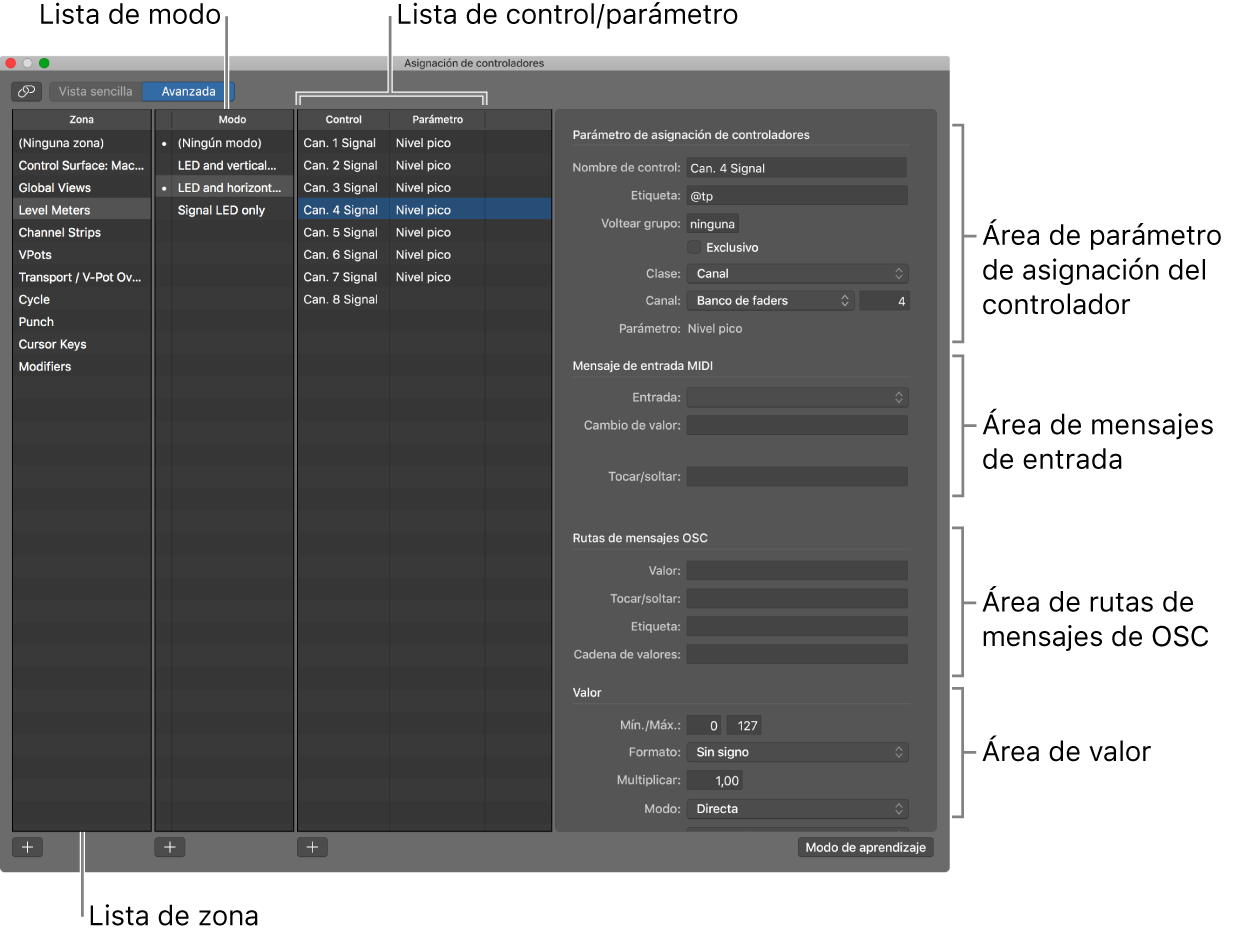Click the Multiplicar value field

point(714,780)
